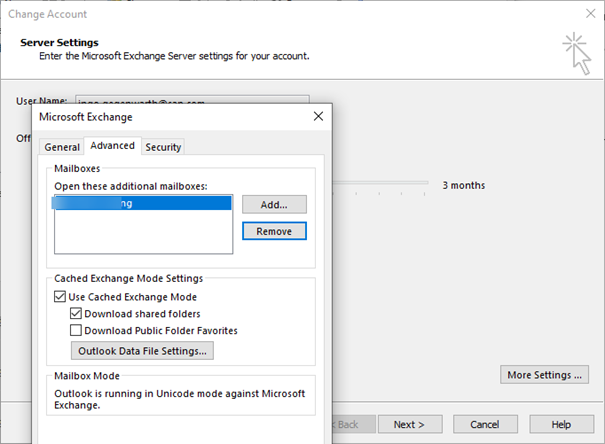Open the Security tab
The height and width of the screenshot is (444, 605).
[163, 147]
